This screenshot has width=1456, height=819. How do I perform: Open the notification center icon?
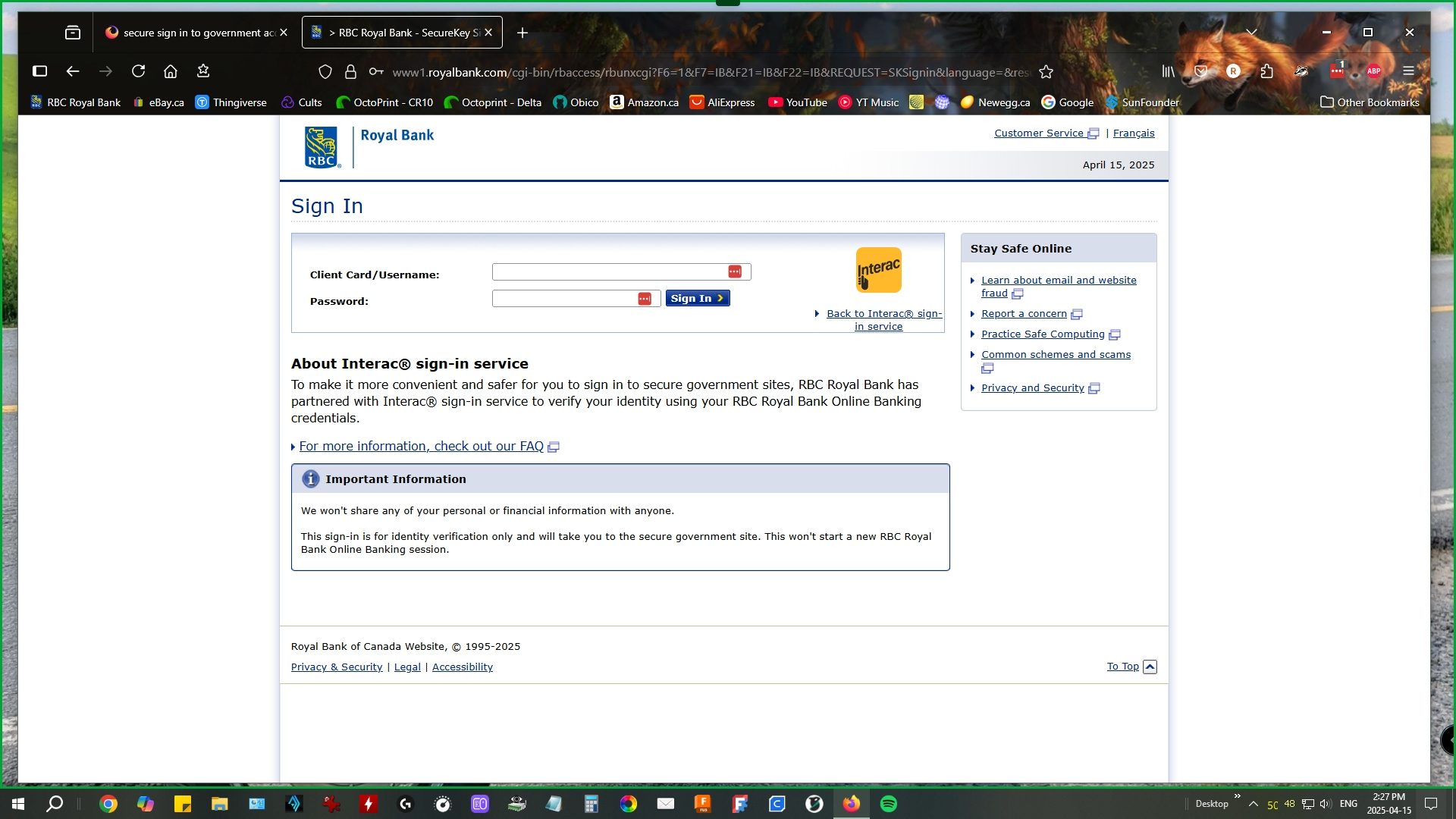pyautogui.click(x=1431, y=804)
